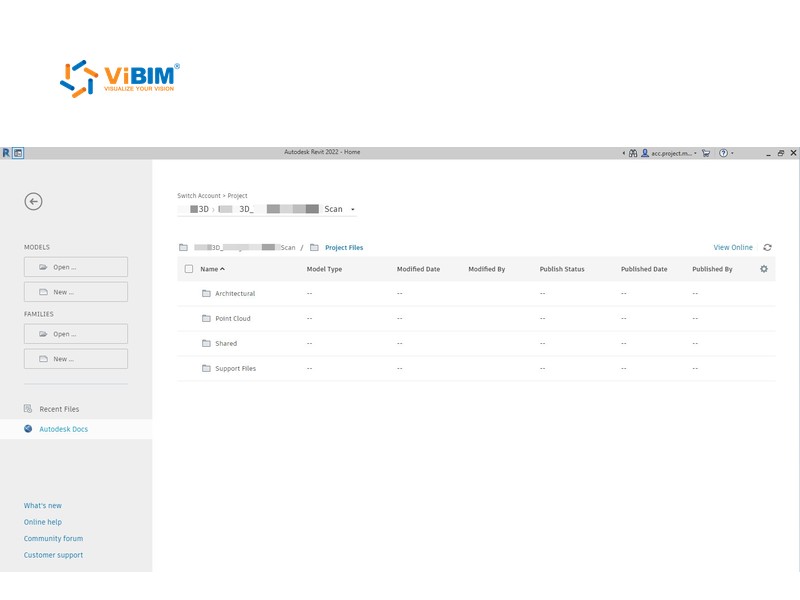Click Models Open button
The image size is (800, 600).
(76, 267)
